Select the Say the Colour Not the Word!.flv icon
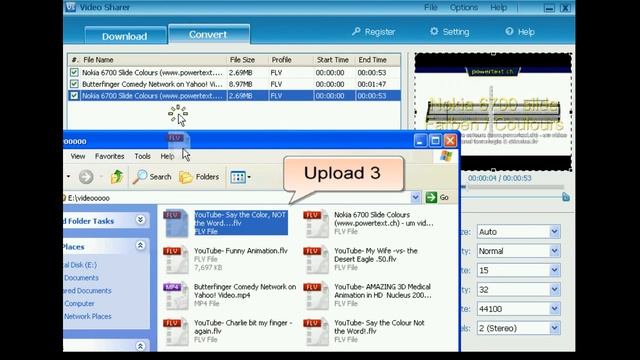 coord(316,331)
